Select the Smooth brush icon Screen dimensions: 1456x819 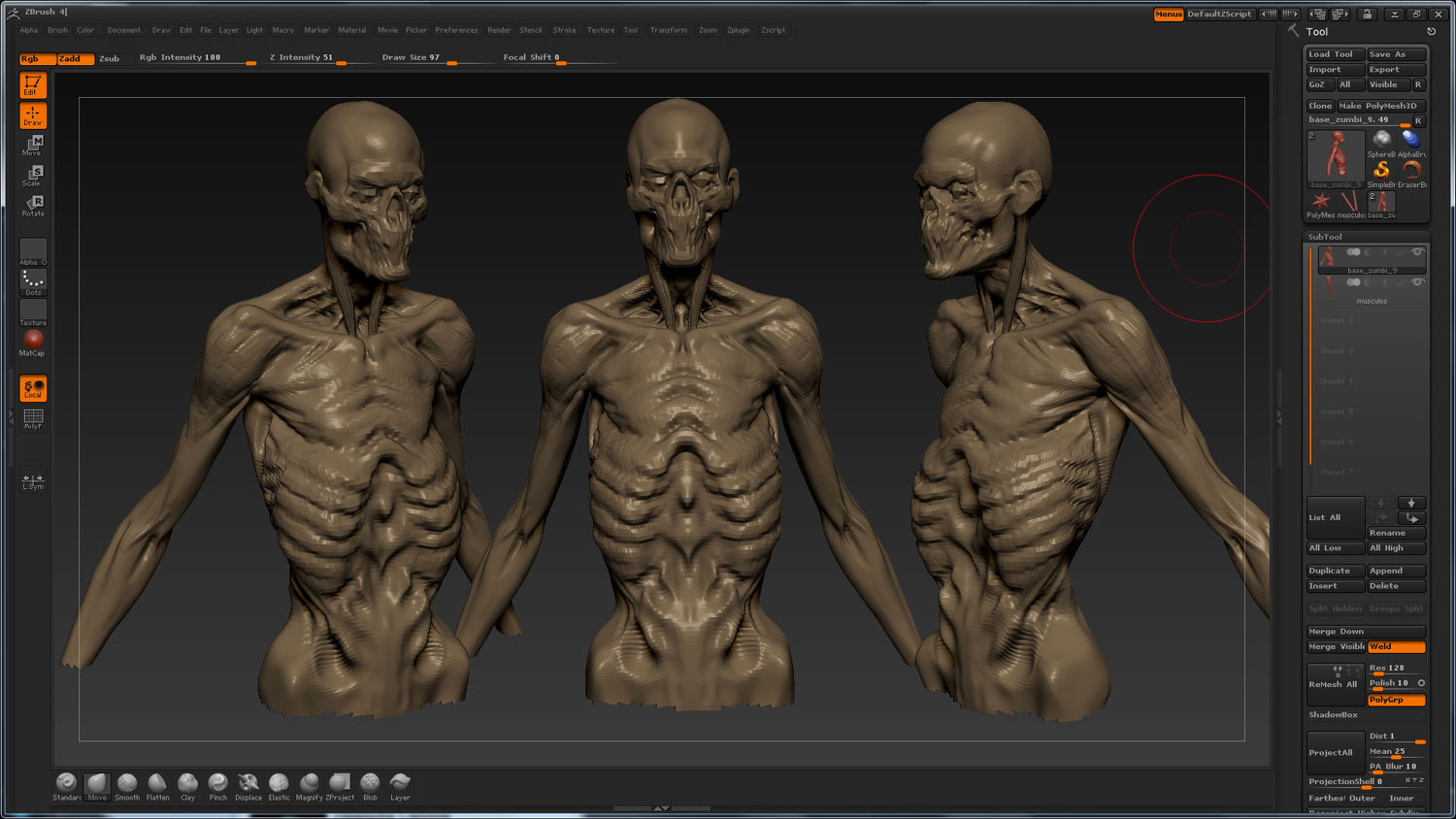tap(127, 784)
